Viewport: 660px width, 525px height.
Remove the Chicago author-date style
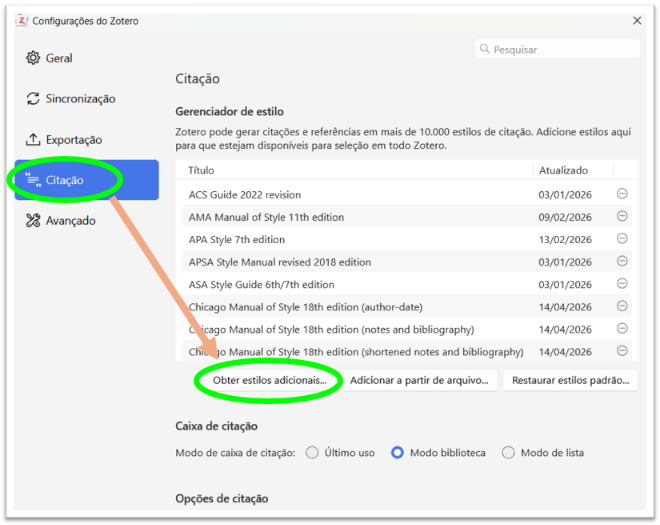[x=622, y=306]
